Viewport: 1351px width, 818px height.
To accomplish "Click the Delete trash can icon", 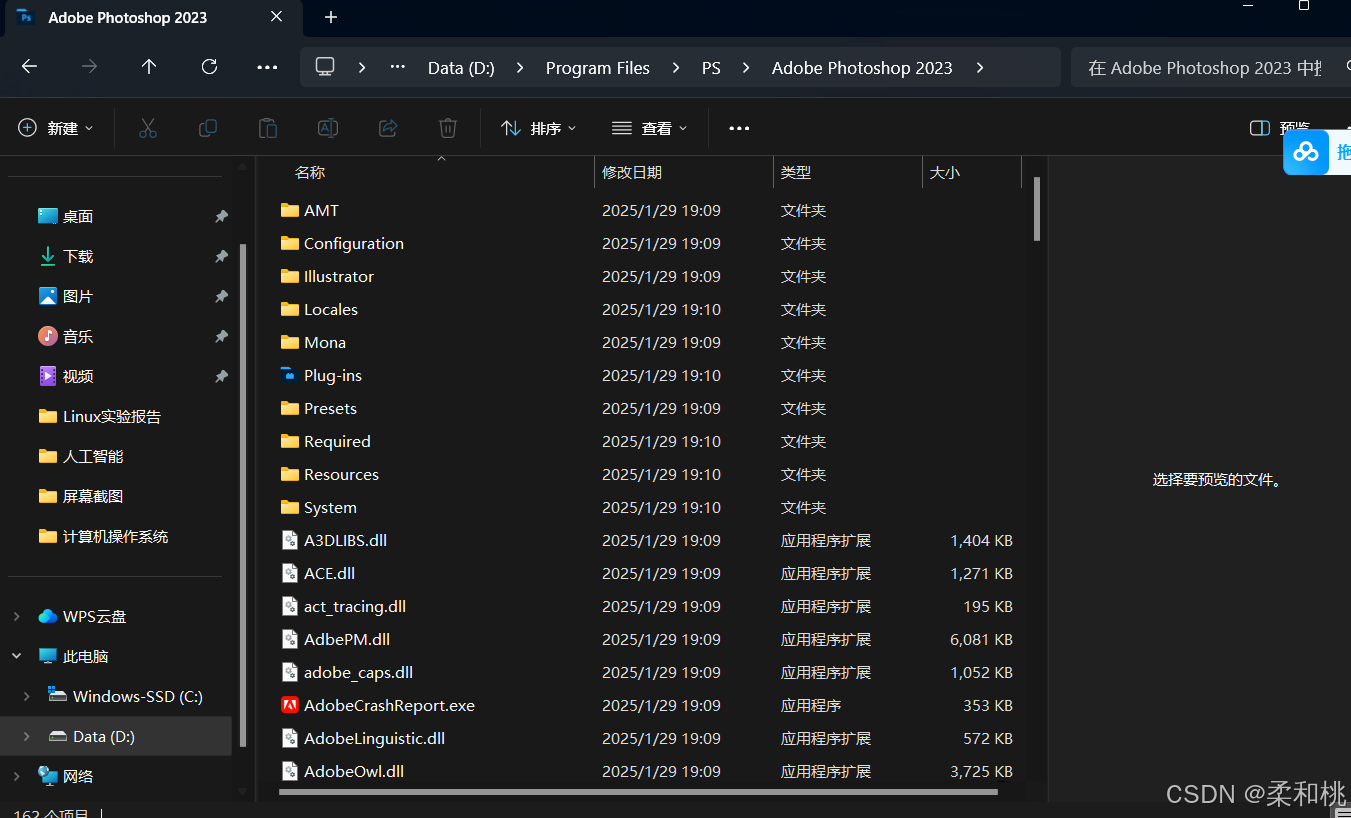I will [448, 128].
